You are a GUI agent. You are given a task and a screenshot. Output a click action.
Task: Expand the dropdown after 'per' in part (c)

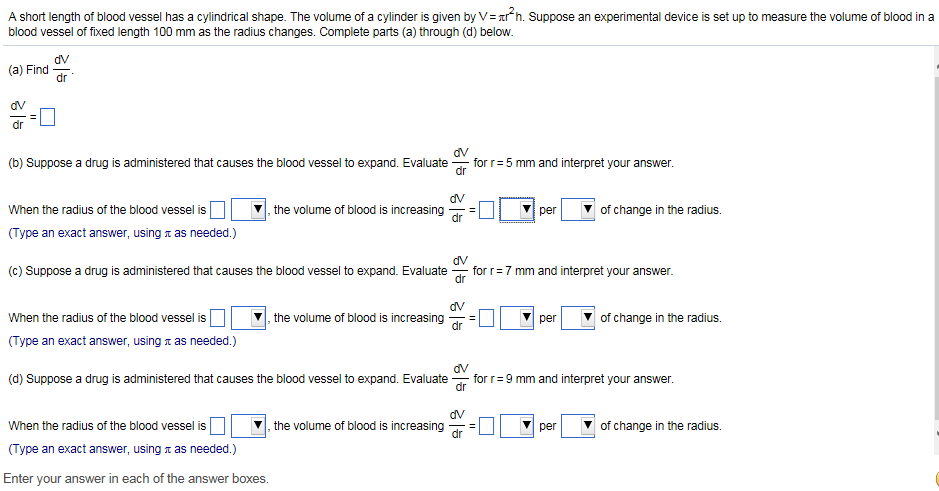578,318
